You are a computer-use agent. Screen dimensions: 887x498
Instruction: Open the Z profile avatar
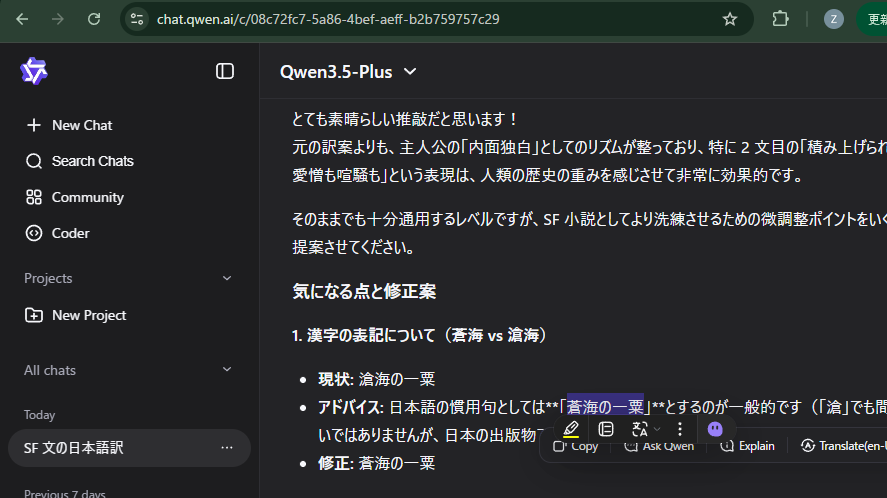tap(833, 19)
